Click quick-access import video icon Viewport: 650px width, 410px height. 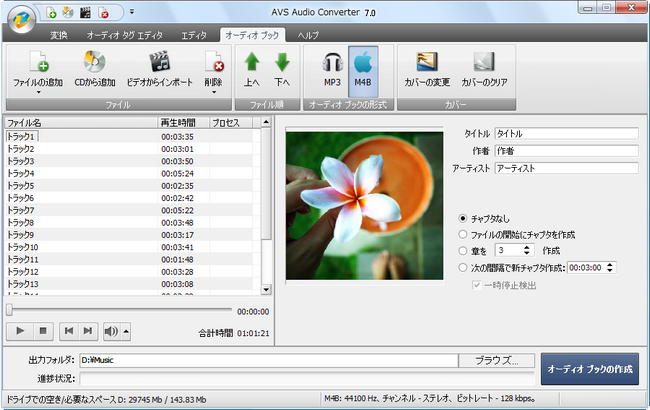85,13
